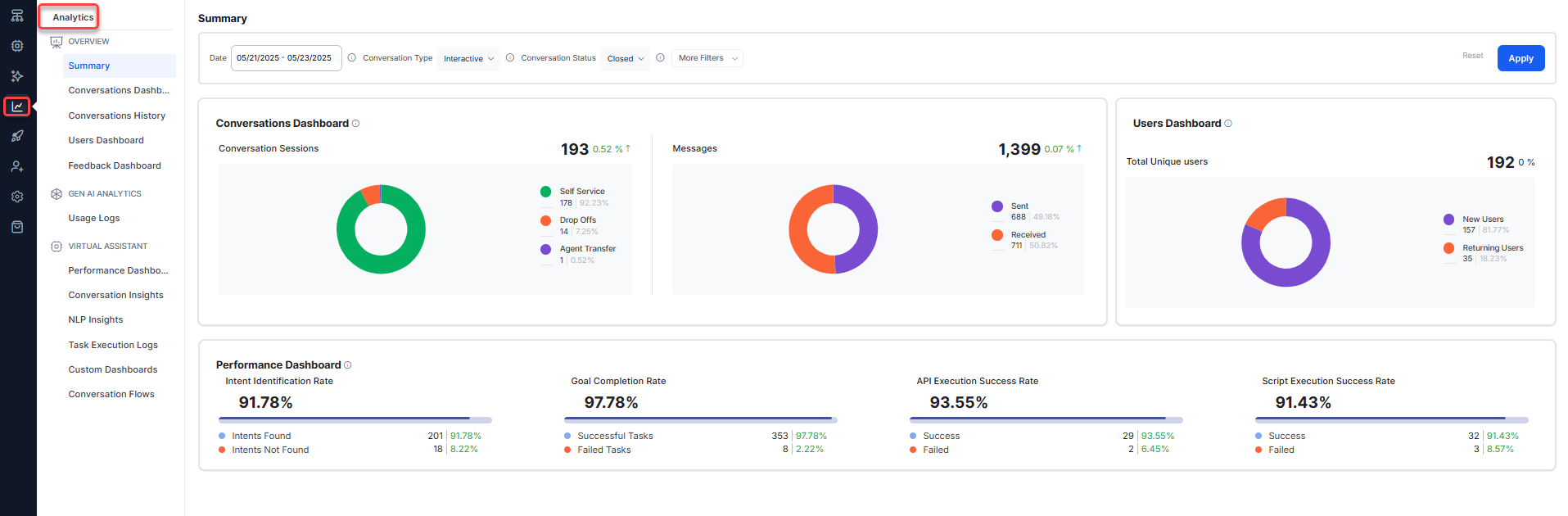The width and height of the screenshot is (1568, 516).
Task: Click the green Self Service legend dot
Action: click(x=545, y=192)
